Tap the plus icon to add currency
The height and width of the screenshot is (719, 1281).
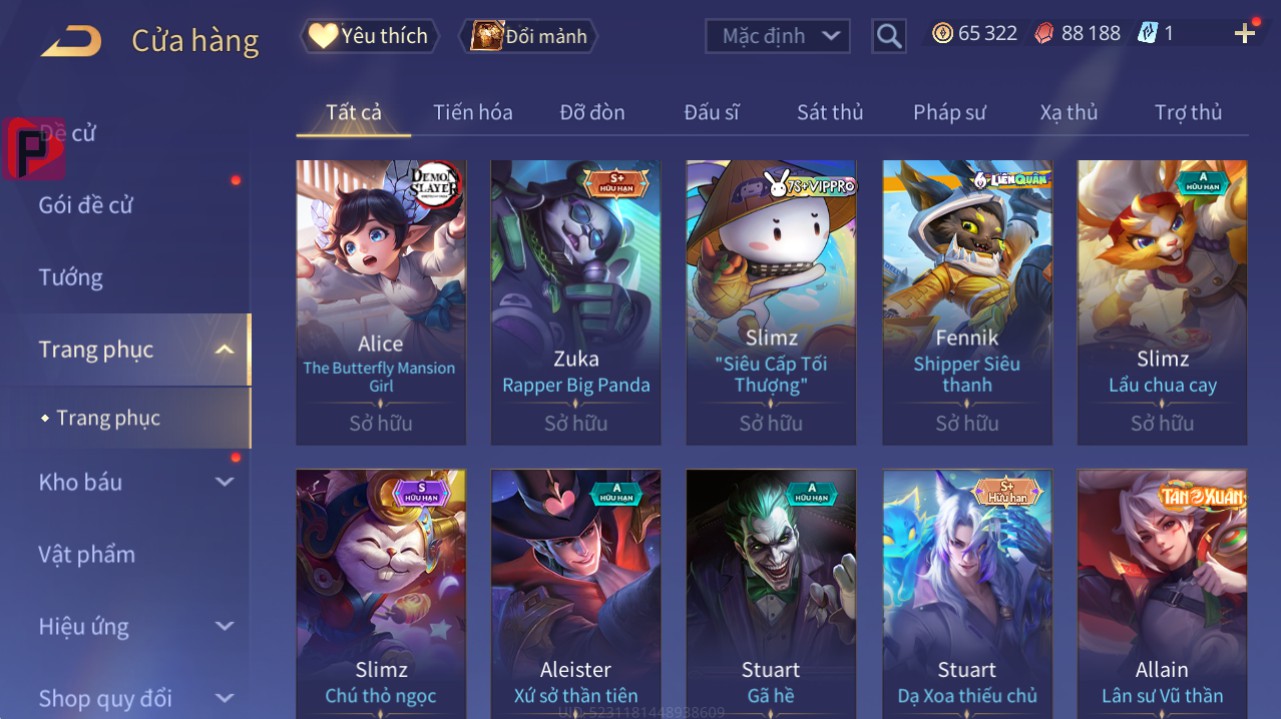click(x=1245, y=34)
